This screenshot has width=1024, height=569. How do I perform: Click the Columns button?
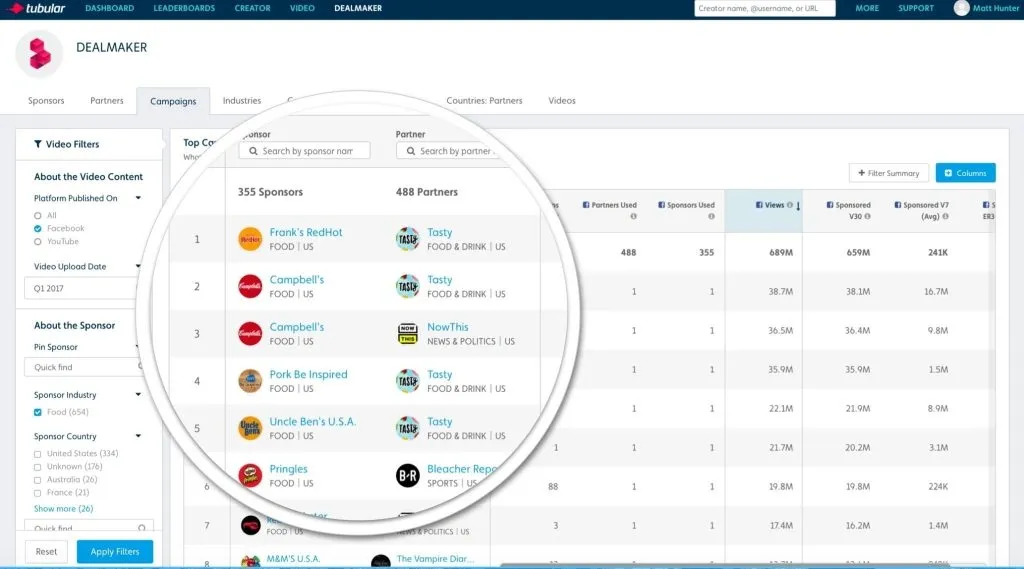[965, 173]
